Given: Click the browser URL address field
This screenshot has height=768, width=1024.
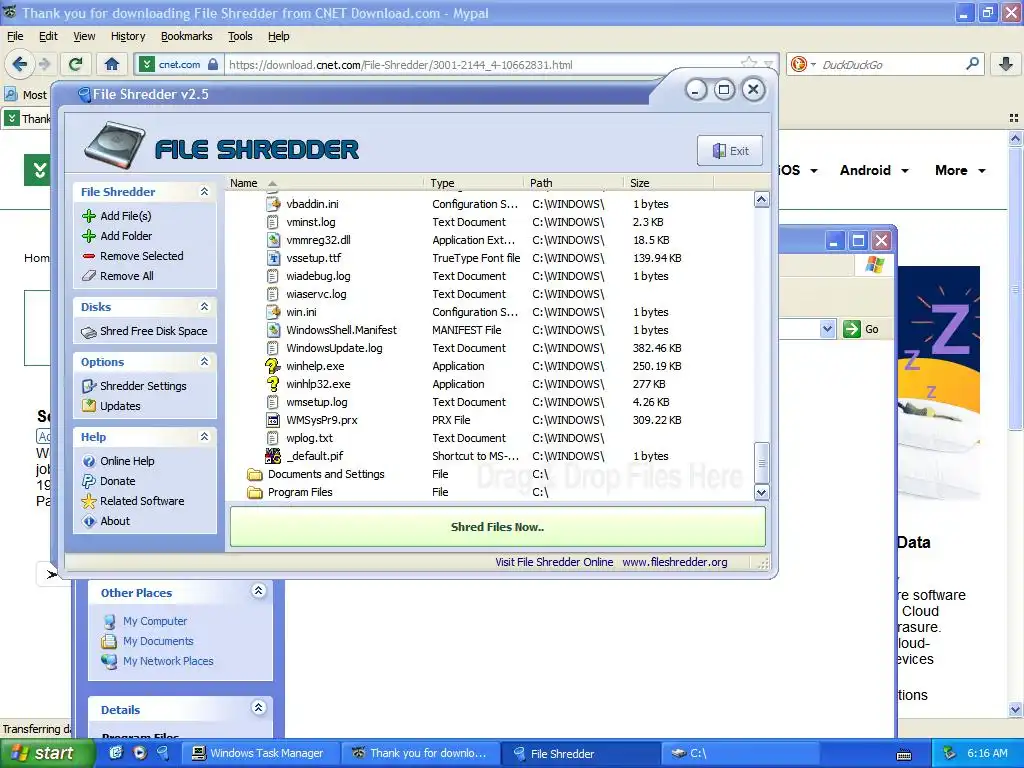Looking at the screenshot, I should (483, 65).
